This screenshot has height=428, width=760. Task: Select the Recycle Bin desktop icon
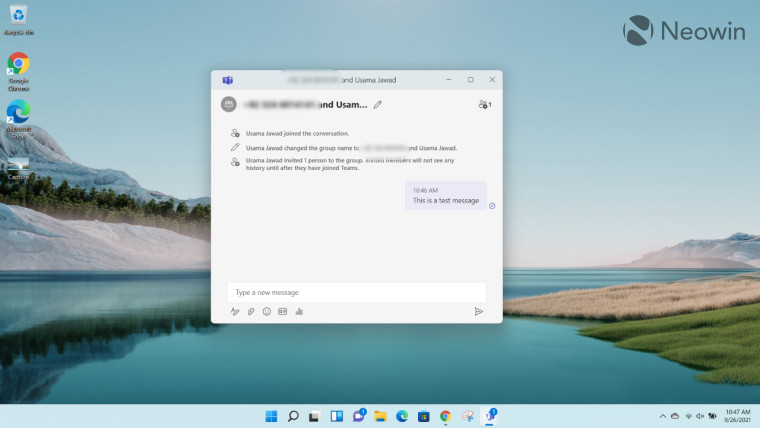point(19,20)
